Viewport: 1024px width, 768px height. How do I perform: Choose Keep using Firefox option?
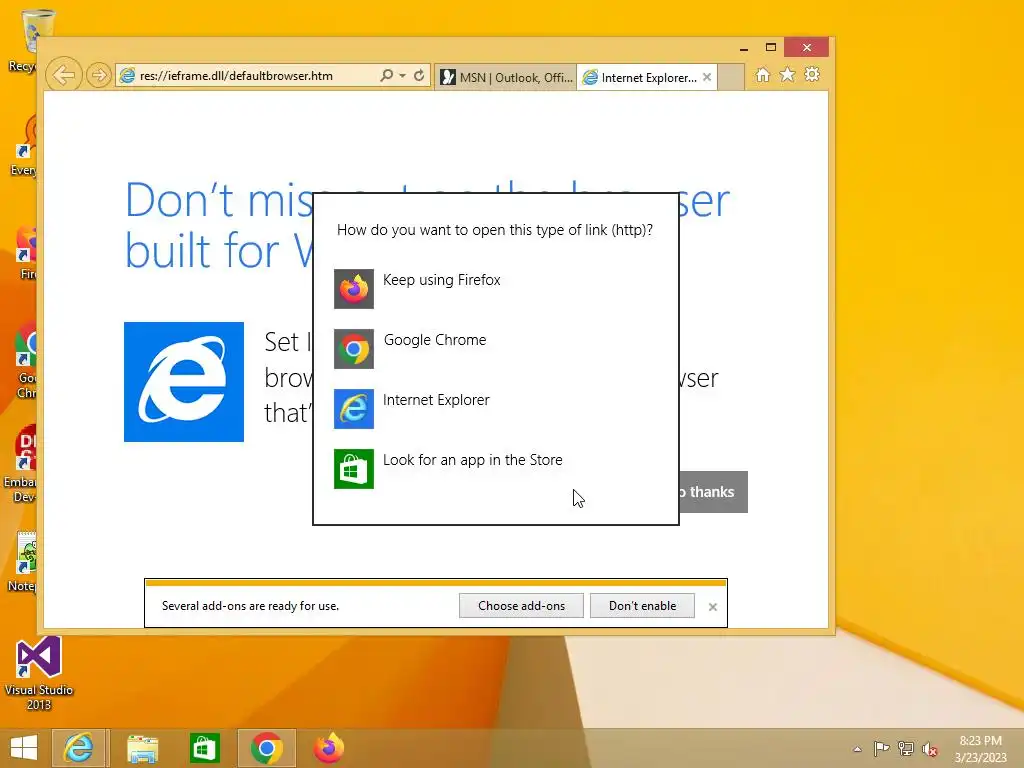[x=496, y=288]
